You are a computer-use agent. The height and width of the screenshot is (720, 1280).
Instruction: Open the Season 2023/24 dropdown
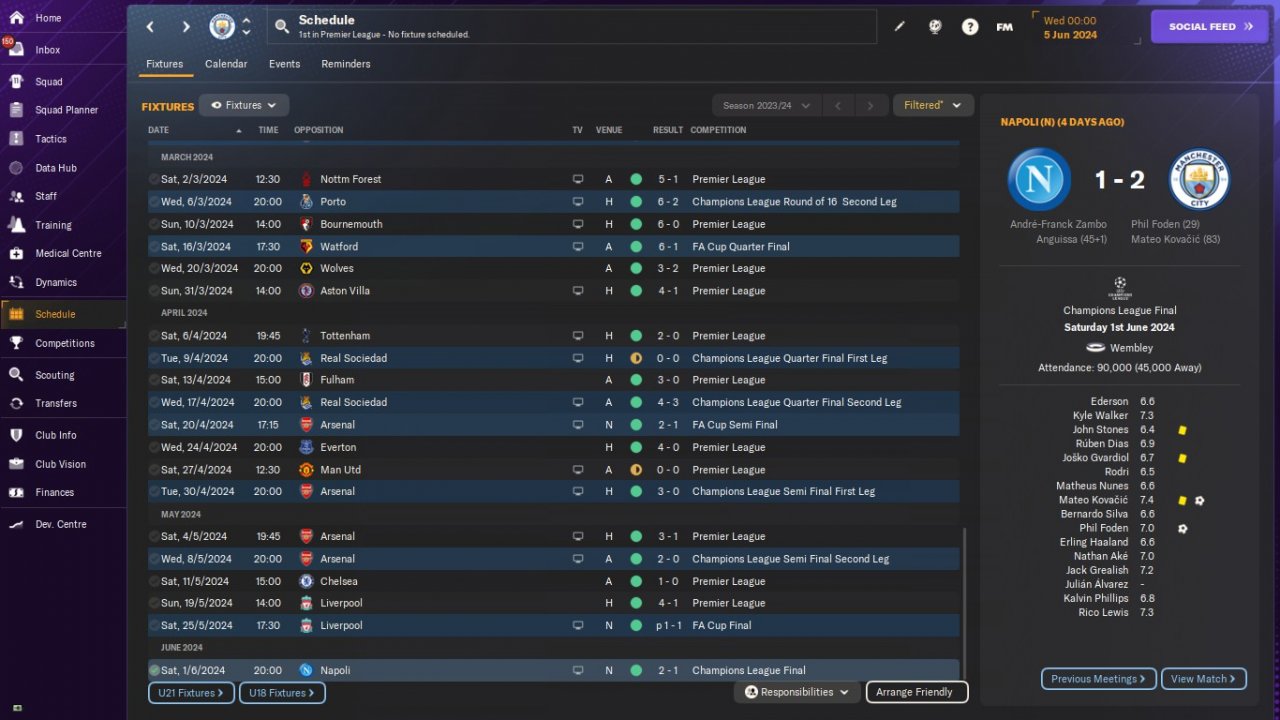(766, 105)
